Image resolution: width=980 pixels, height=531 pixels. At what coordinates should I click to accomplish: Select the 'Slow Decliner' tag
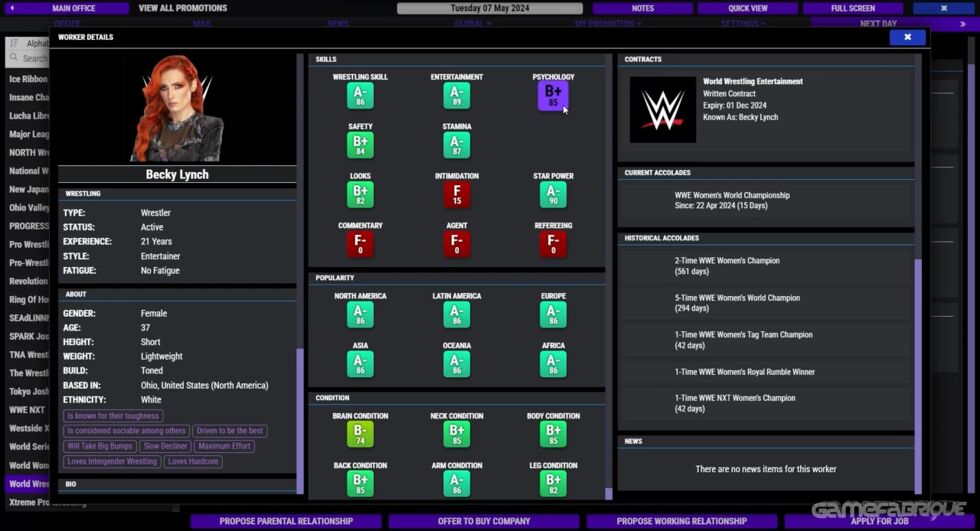[x=165, y=446]
